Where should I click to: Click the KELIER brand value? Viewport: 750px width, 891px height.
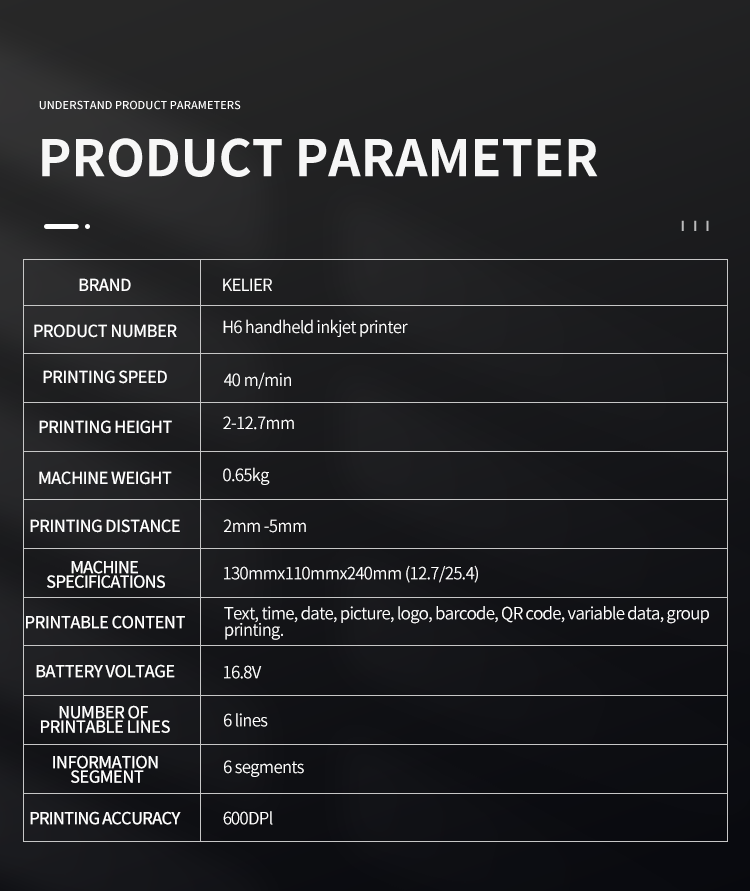(247, 285)
